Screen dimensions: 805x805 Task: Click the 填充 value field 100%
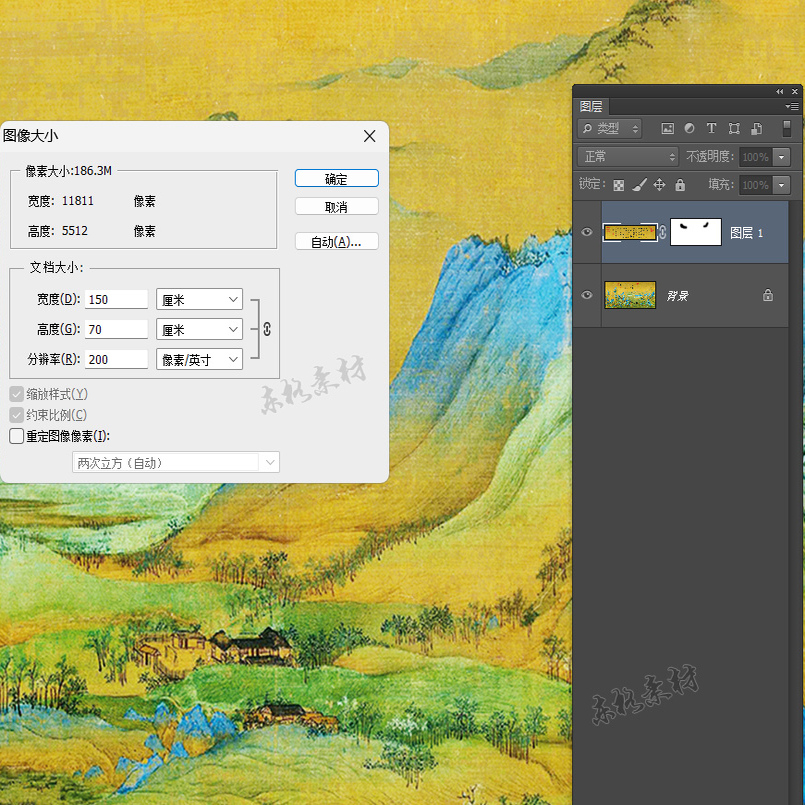point(755,185)
